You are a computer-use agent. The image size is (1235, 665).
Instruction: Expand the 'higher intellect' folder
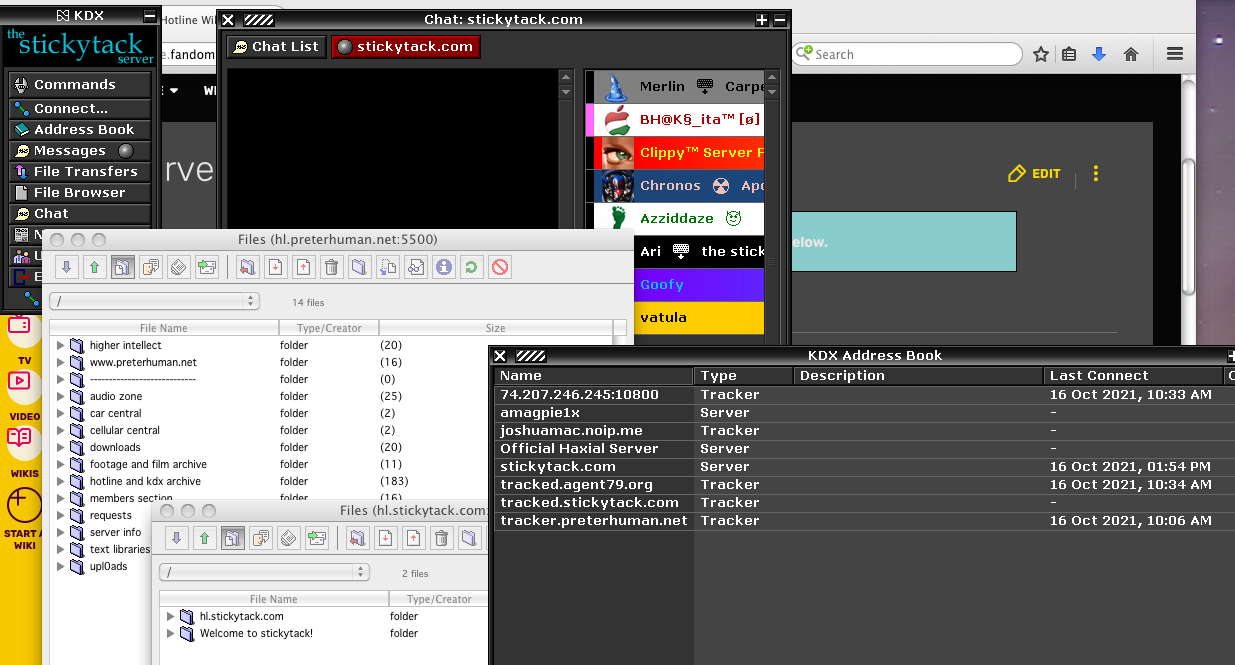point(61,345)
